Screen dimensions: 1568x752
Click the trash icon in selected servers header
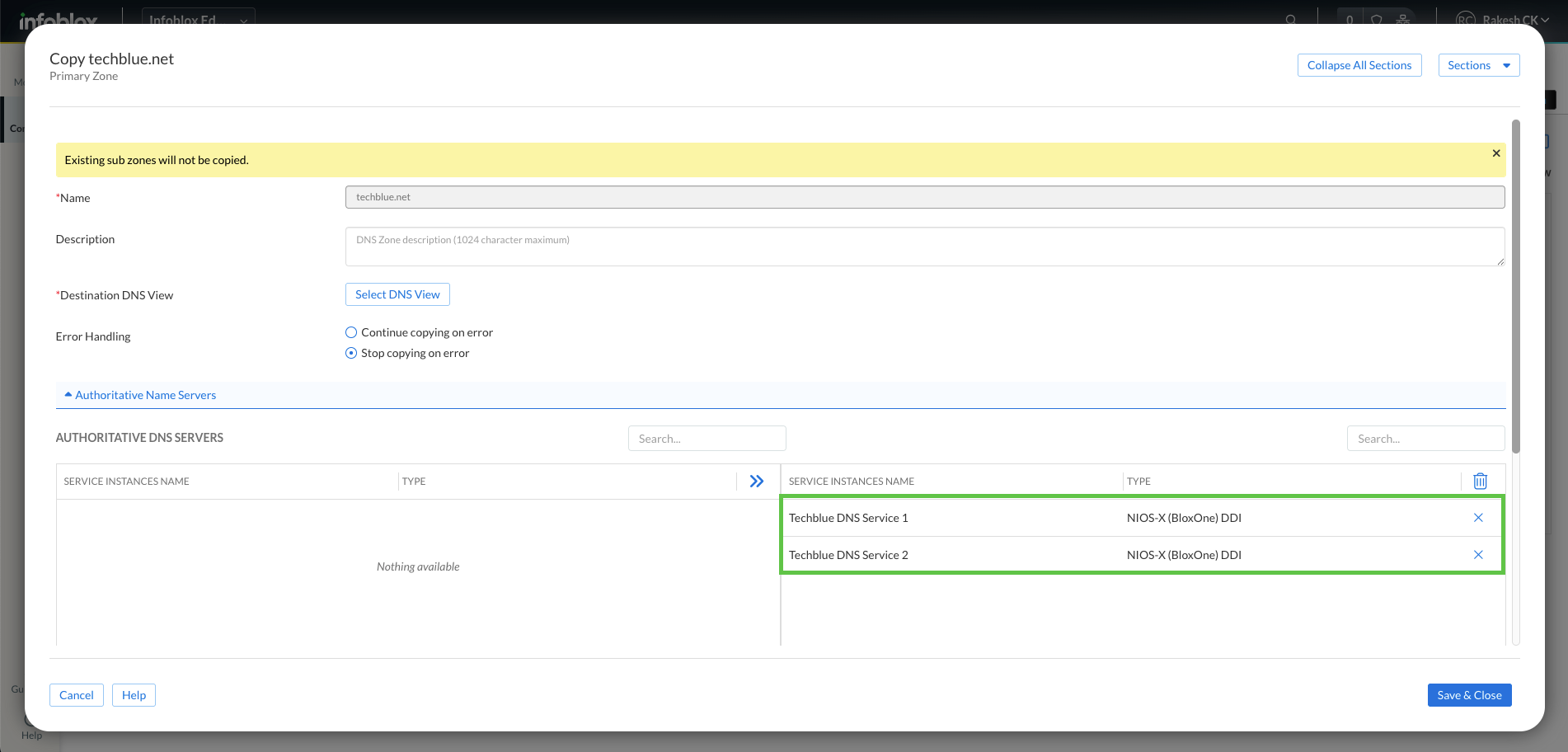pos(1480,481)
